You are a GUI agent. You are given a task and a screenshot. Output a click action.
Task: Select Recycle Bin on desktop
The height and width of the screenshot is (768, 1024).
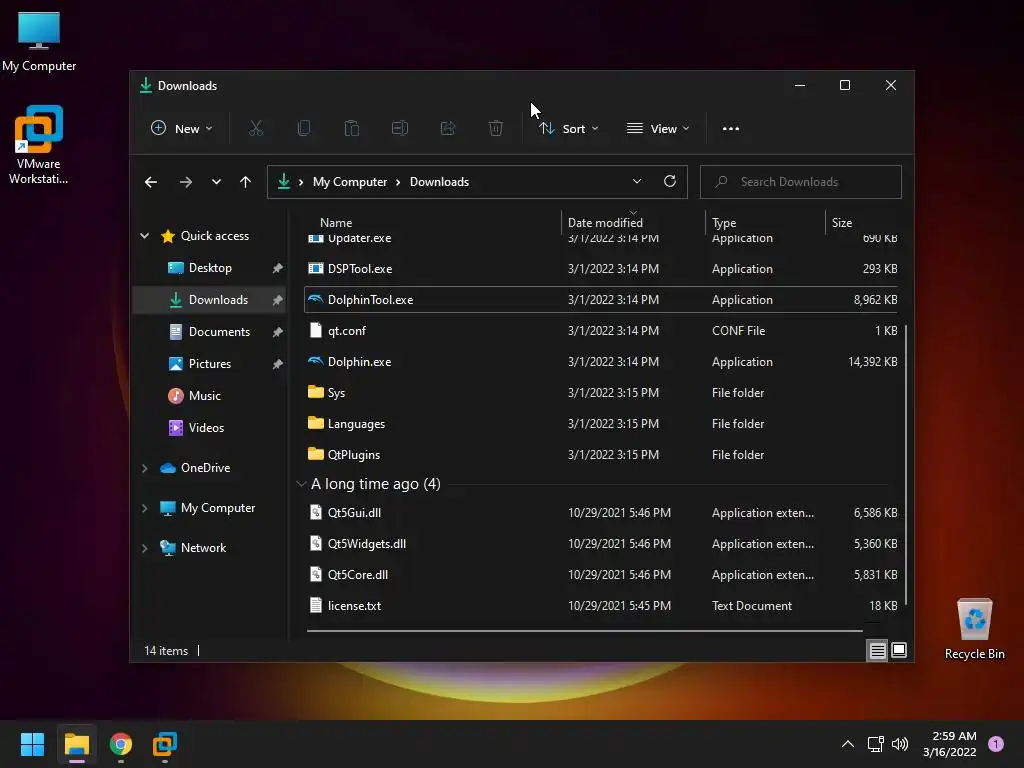click(x=974, y=629)
